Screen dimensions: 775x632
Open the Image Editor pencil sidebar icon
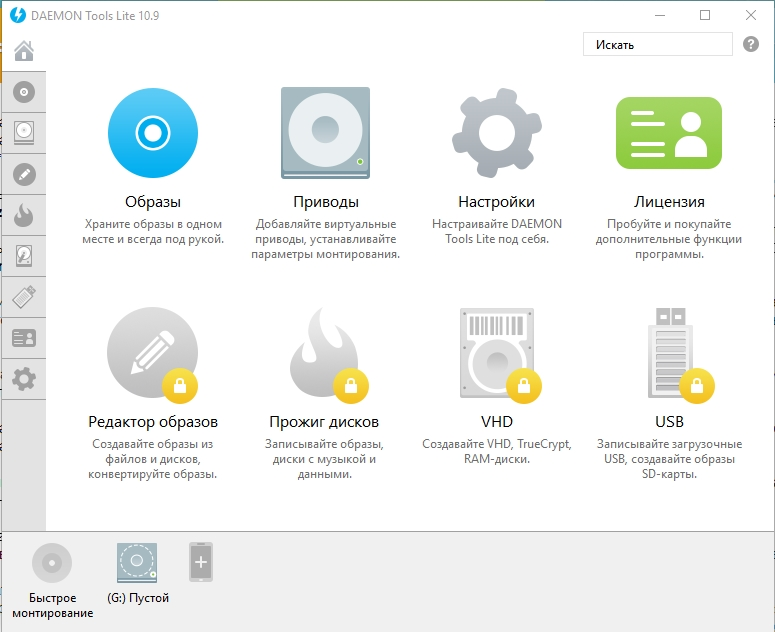tap(24, 174)
